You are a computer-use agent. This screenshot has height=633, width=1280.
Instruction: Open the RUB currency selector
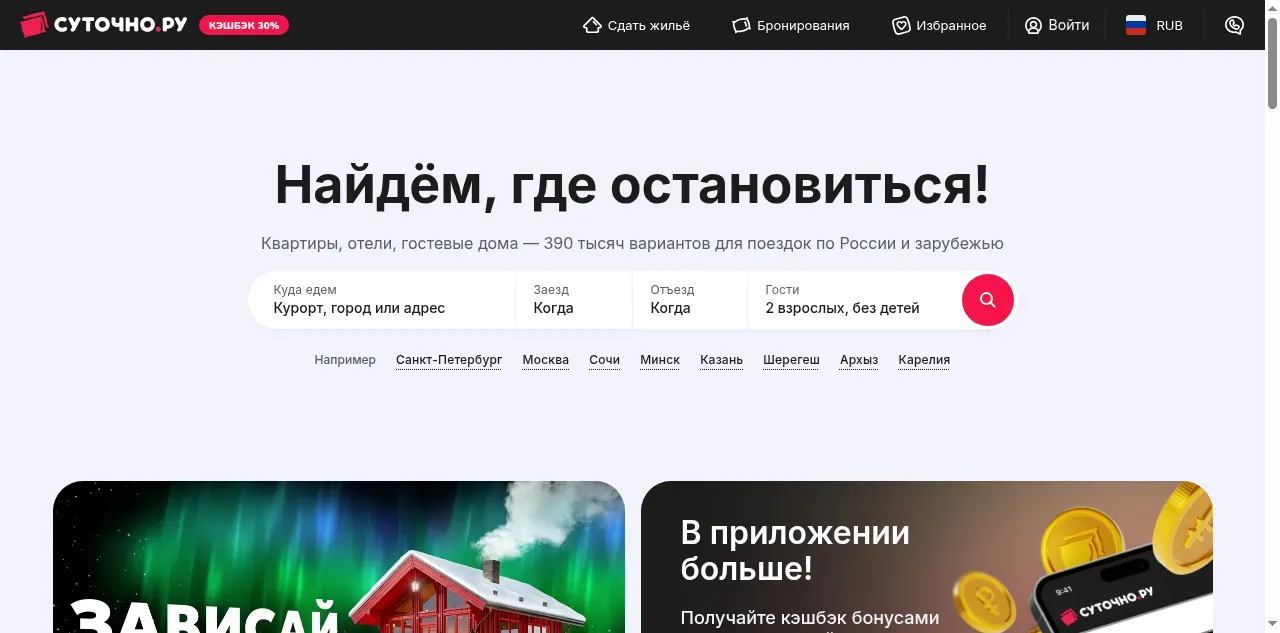1169,26
